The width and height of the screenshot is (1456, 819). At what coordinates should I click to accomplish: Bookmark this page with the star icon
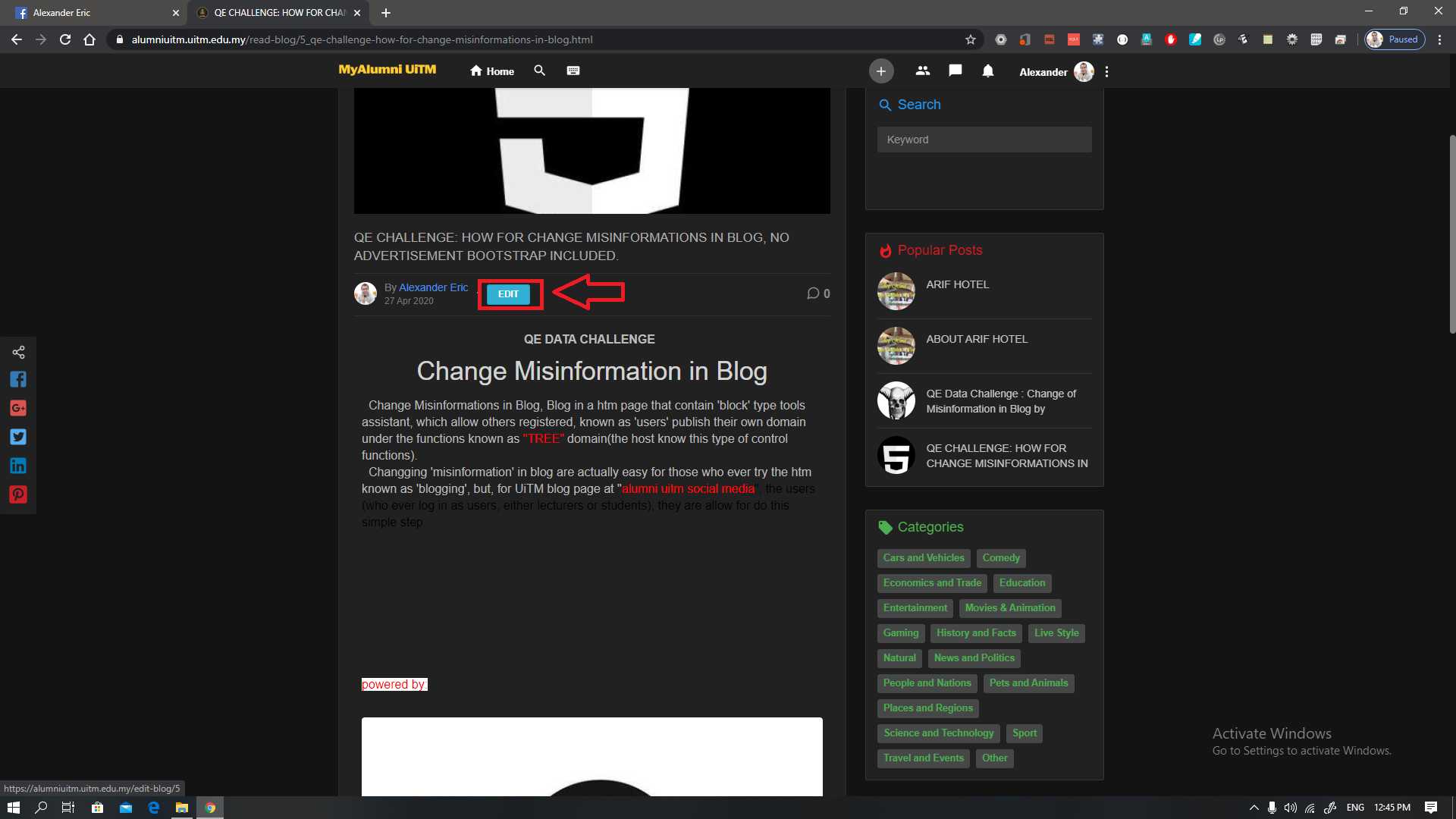[970, 39]
